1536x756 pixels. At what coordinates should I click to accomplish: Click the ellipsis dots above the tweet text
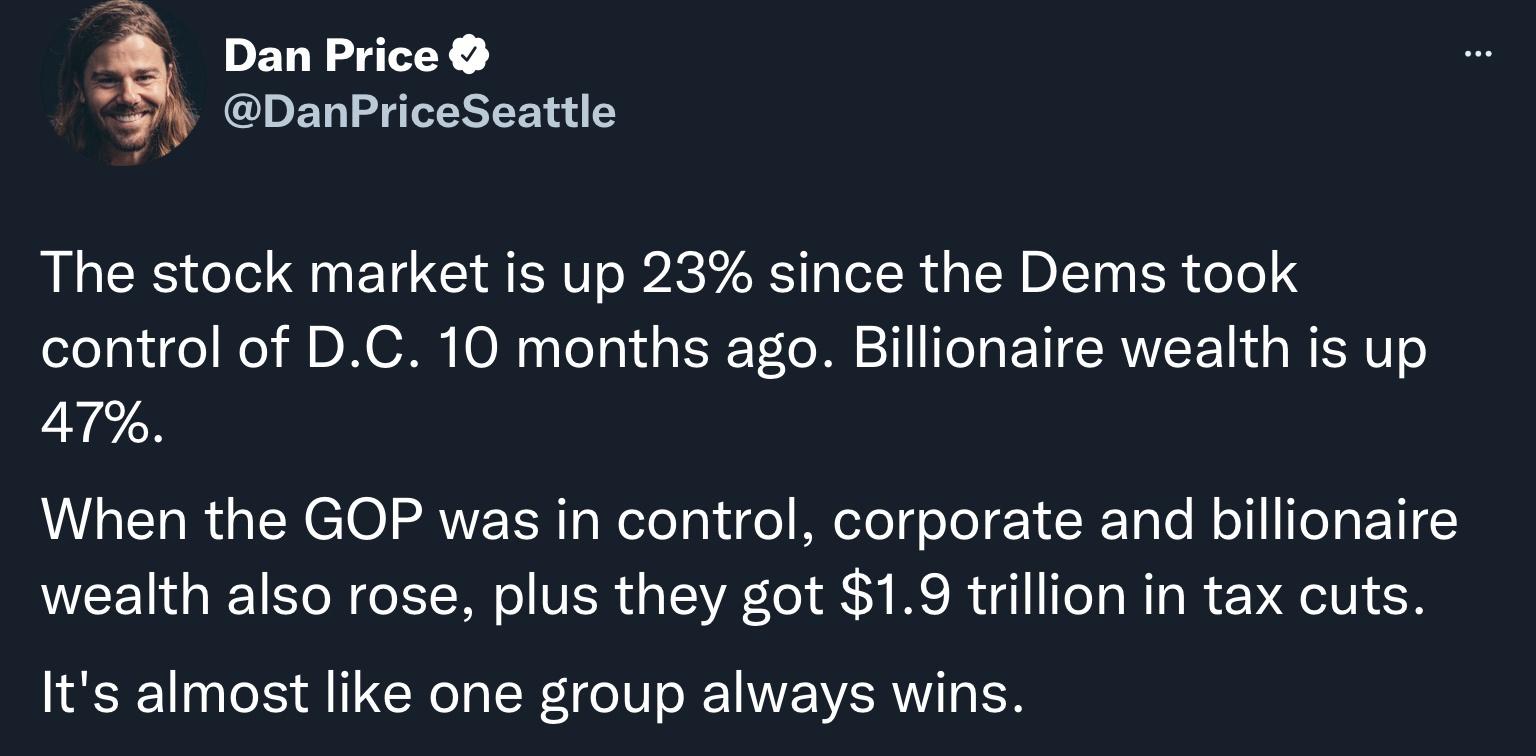(x=1477, y=55)
